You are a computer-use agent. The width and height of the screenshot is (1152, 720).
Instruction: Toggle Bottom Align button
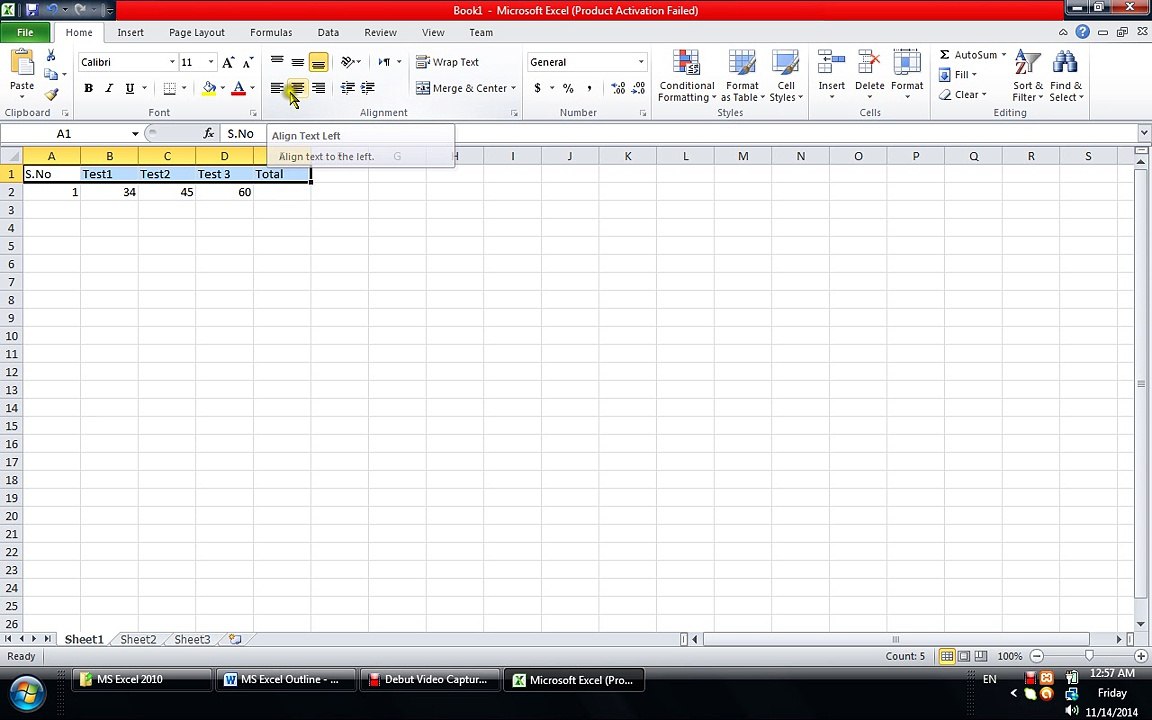coord(318,62)
